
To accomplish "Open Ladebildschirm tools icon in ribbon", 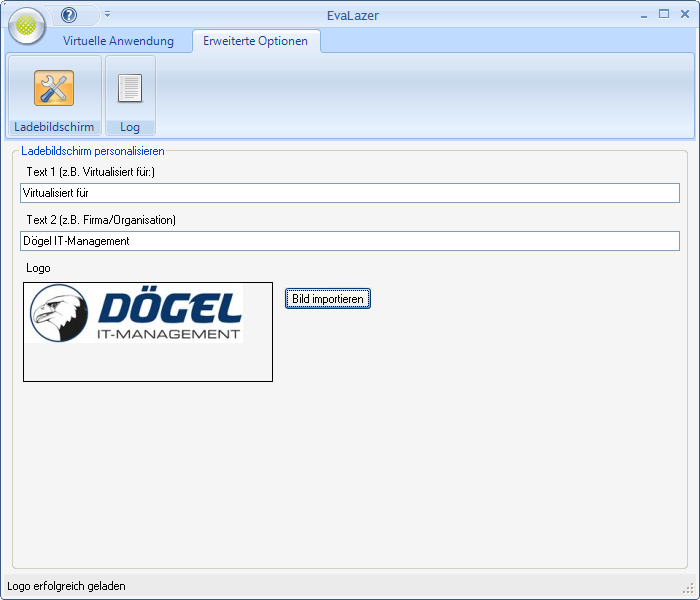I will (54, 89).
